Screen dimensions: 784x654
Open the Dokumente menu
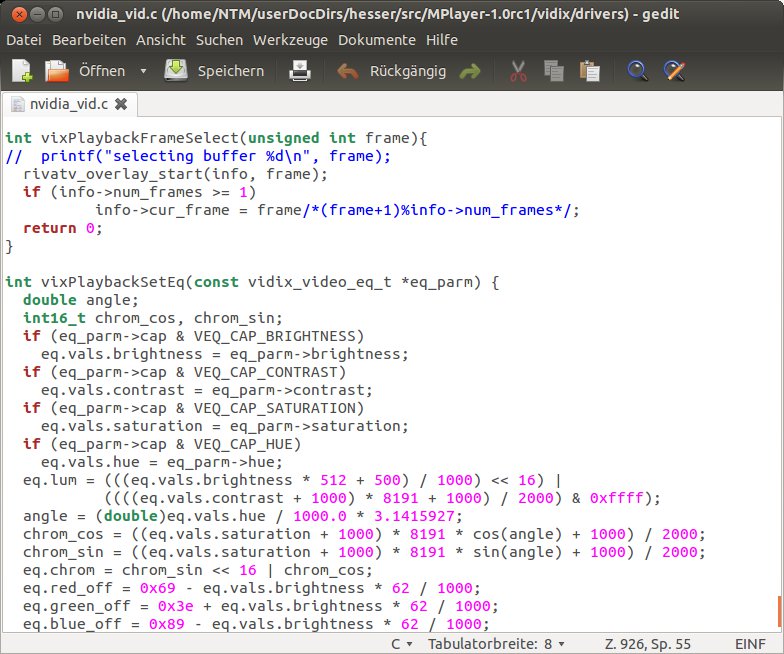point(377,40)
